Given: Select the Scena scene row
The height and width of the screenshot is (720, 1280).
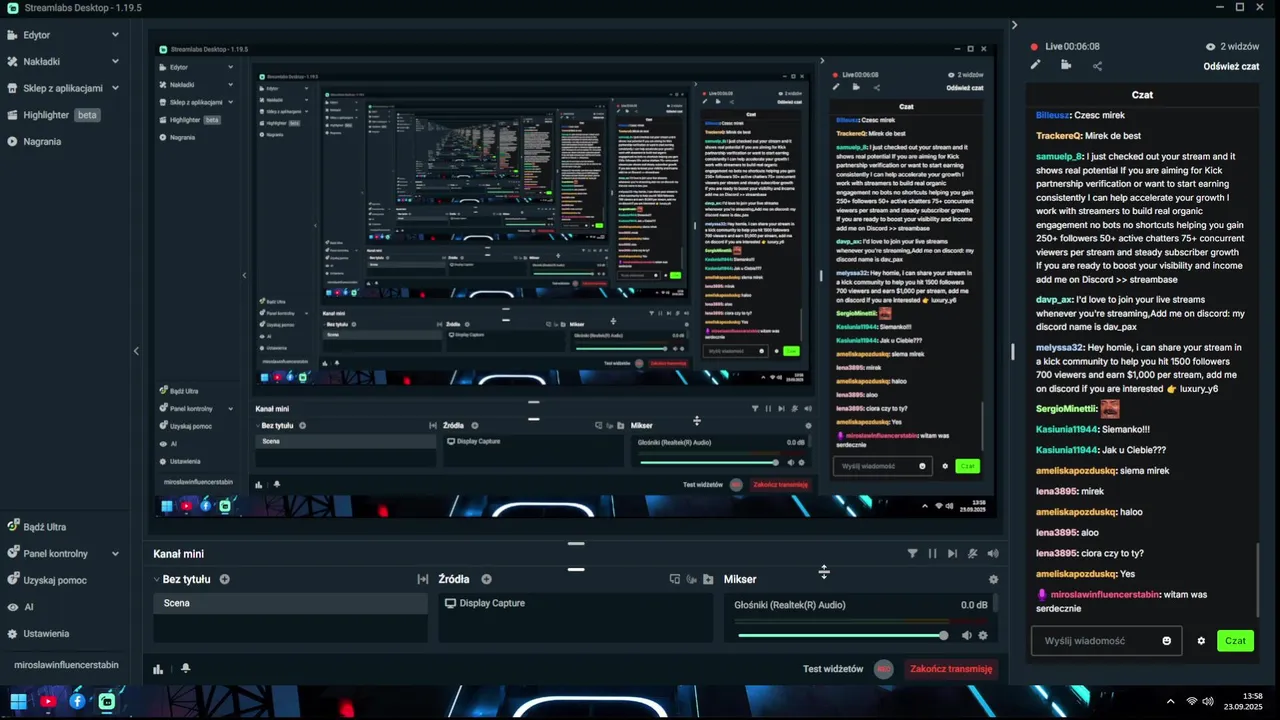Looking at the screenshot, I should pyautogui.click(x=290, y=603).
